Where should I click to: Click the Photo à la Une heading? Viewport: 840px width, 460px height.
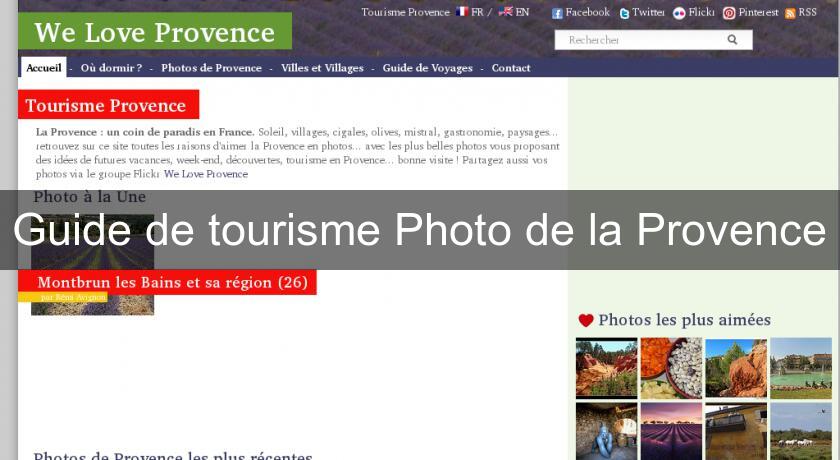pyautogui.click(x=89, y=197)
